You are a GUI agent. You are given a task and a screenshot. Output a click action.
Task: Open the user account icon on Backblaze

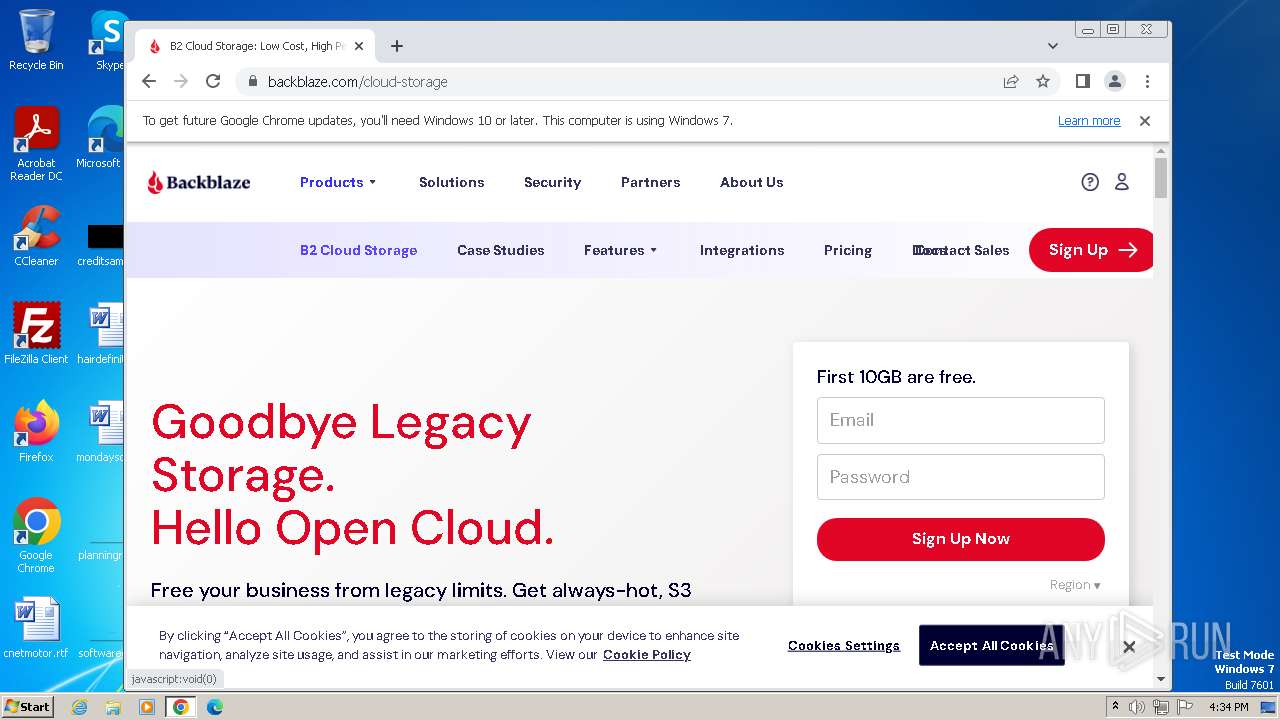tap(1122, 182)
